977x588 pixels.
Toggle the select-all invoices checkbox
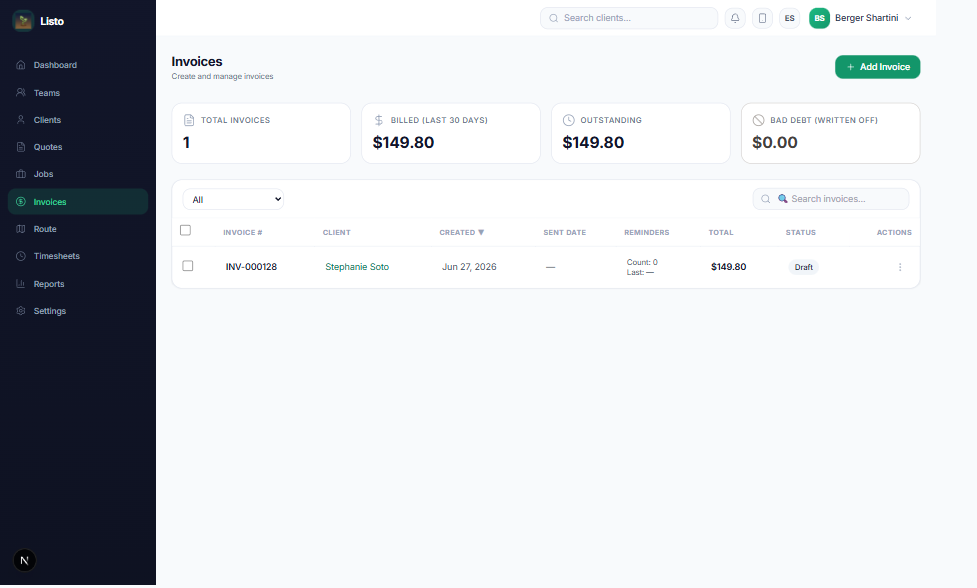pos(186,230)
